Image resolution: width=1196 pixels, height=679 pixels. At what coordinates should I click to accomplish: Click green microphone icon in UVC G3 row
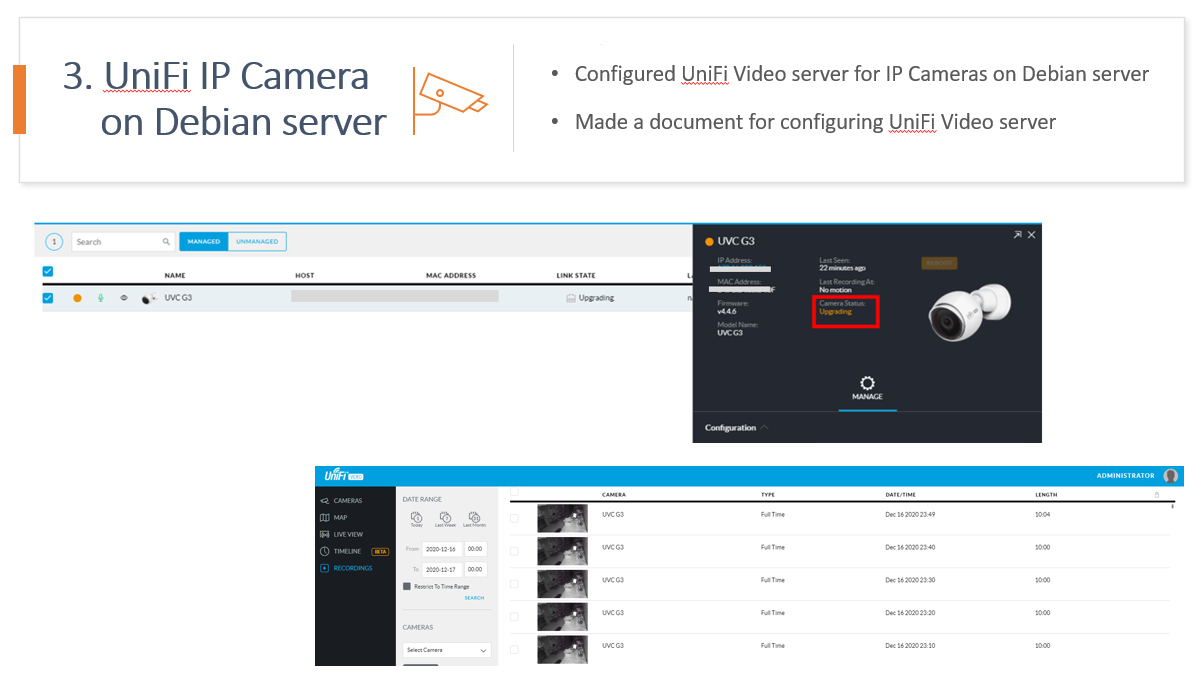click(100, 298)
